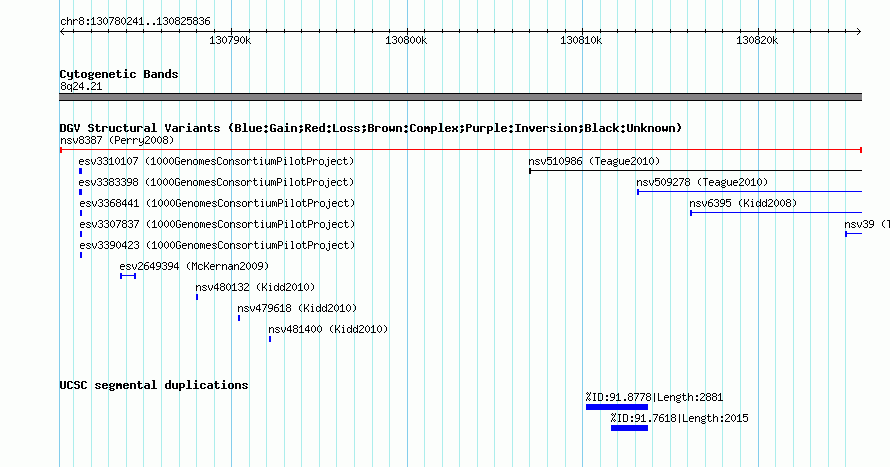Open the nsv509278 (Teague2010) label
The width and height of the screenshot is (890, 467).
(x=702, y=182)
